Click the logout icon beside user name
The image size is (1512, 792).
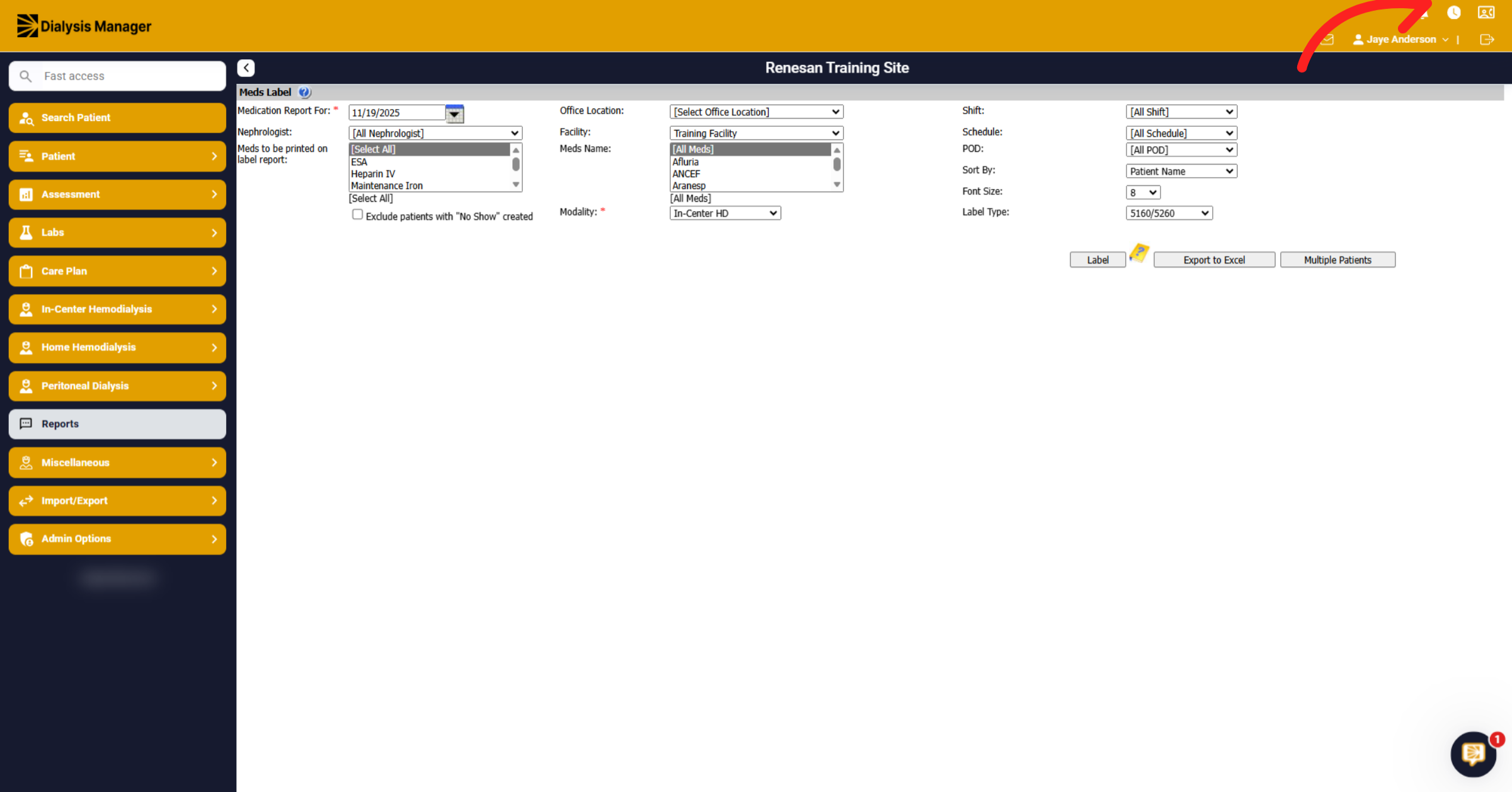(x=1487, y=40)
